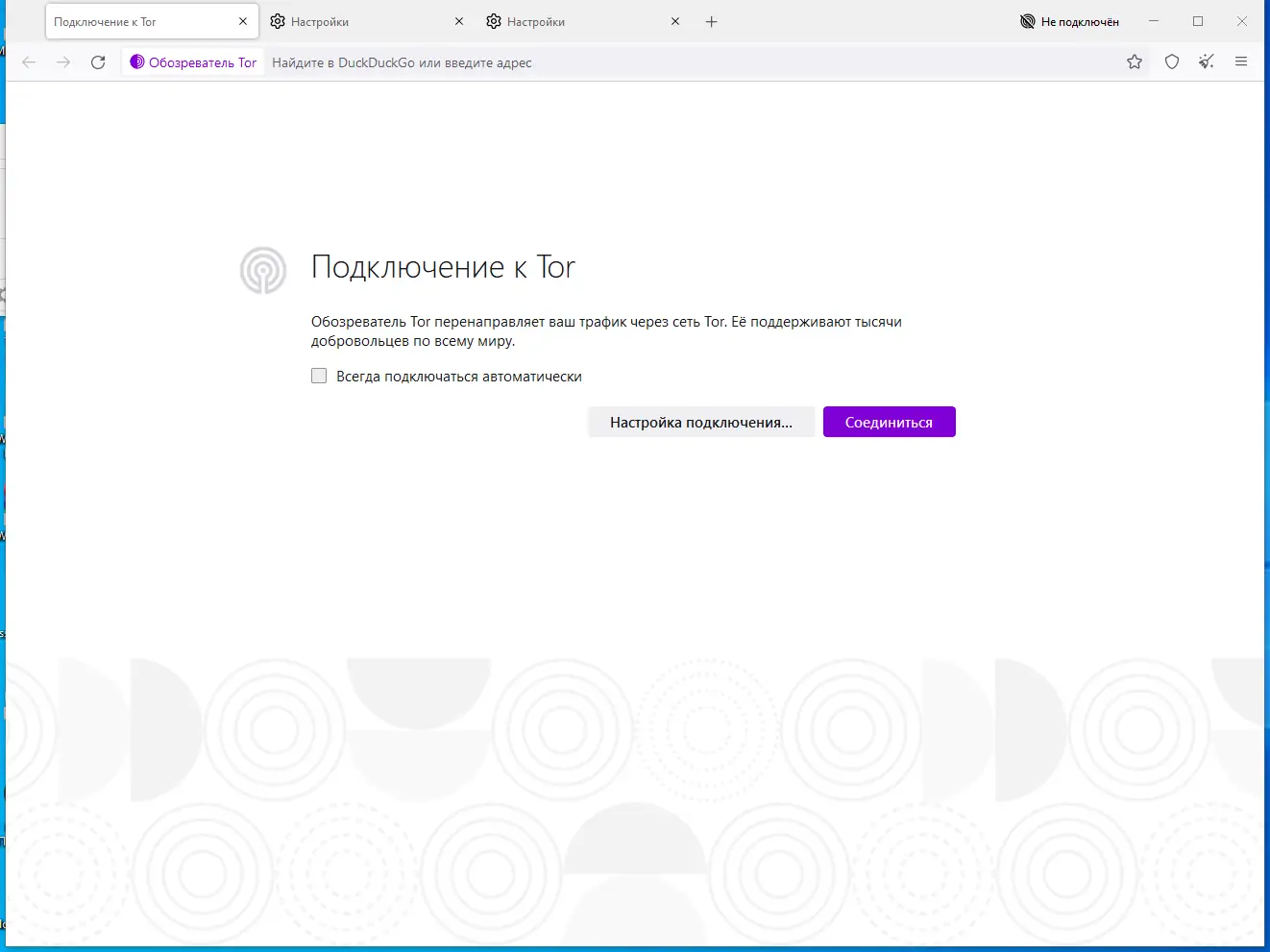Go forward using the forward arrow
This screenshot has height=952, width=1270.
pyautogui.click(x=63, y=62)
